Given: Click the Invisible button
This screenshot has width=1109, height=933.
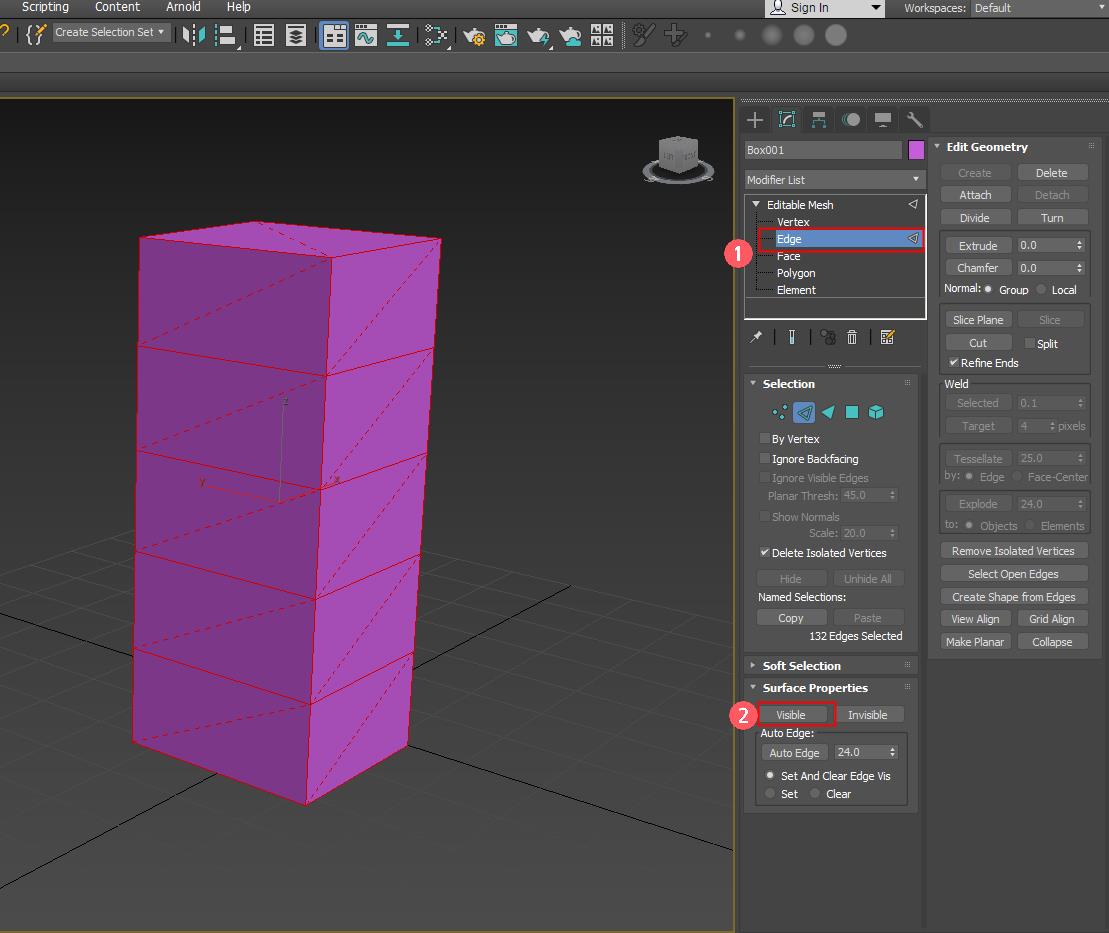Looking at the screenshot, I should [x=868, y=715].
